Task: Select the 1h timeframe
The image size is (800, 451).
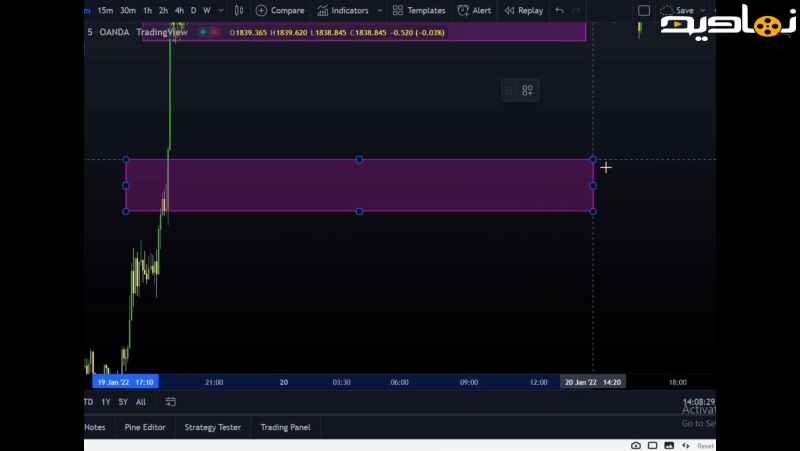Action: [x=147, y=10]
